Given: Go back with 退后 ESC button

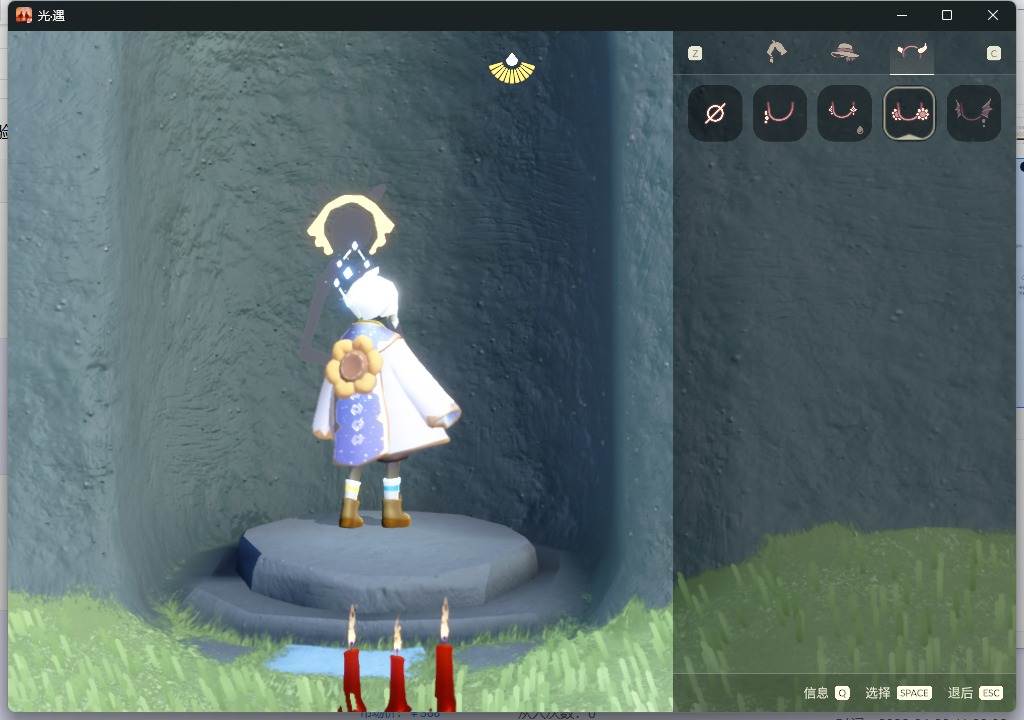Looking at the screenshot, I should 975,693.
